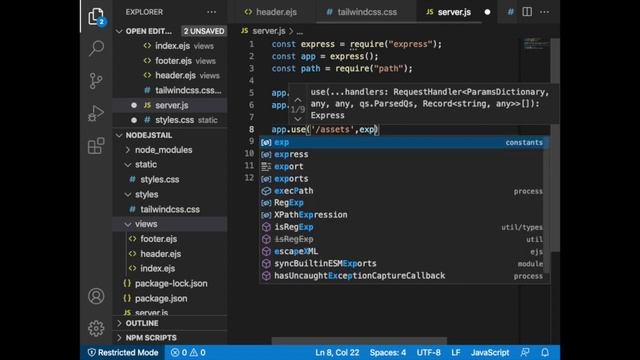Open header.ejs under views folder
Image resolution: width=640 pixels, height=360 pixels.
click(x=160, y=254)
